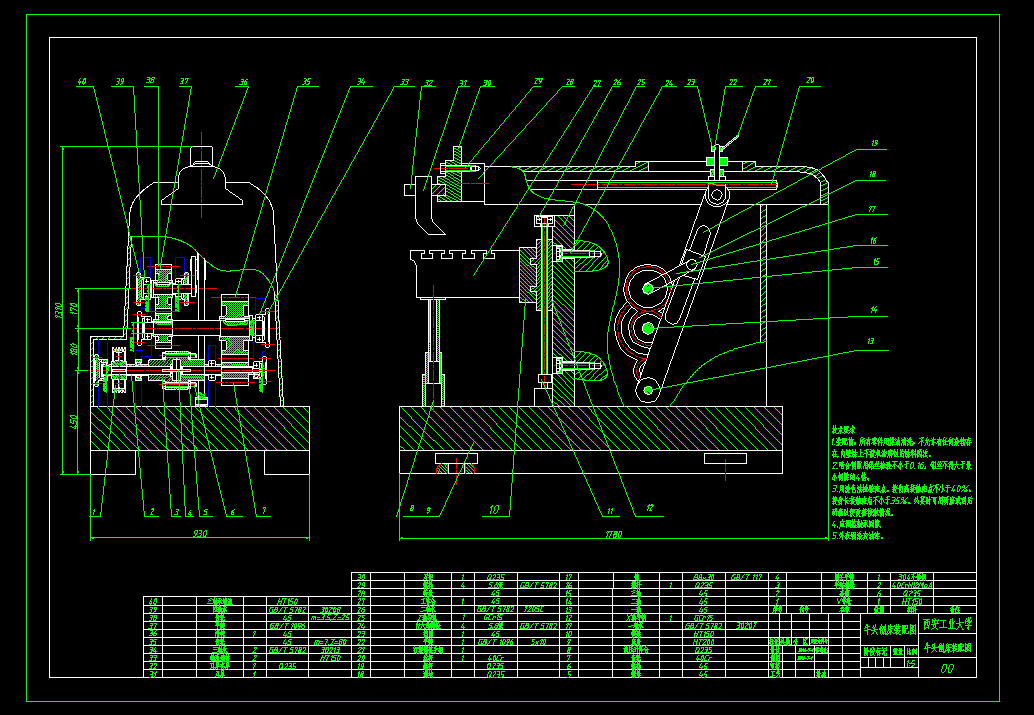Click balloon callout number 12 below right view

click(x=650, y=508)
